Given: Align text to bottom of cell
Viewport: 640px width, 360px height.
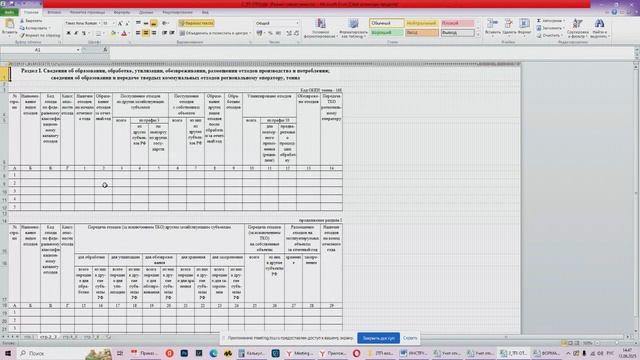Looking at the screenshot, I should (x=153, y=23).
